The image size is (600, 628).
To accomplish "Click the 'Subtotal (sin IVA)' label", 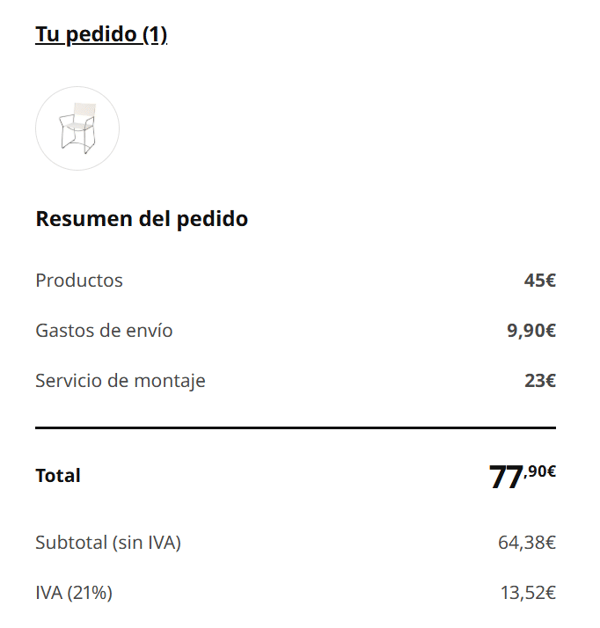I will (108, 543).
